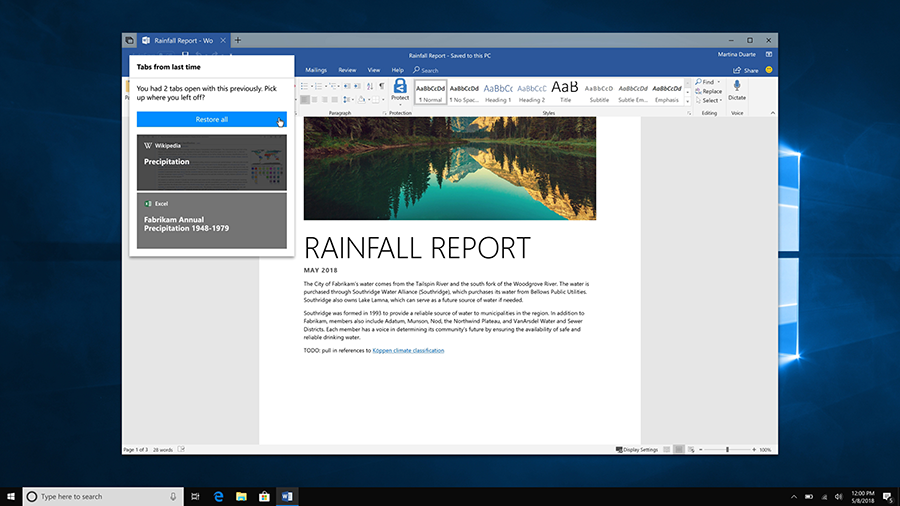Expand the Styles gallery launcher
The image size is (900, 506).
click(689, 114)
